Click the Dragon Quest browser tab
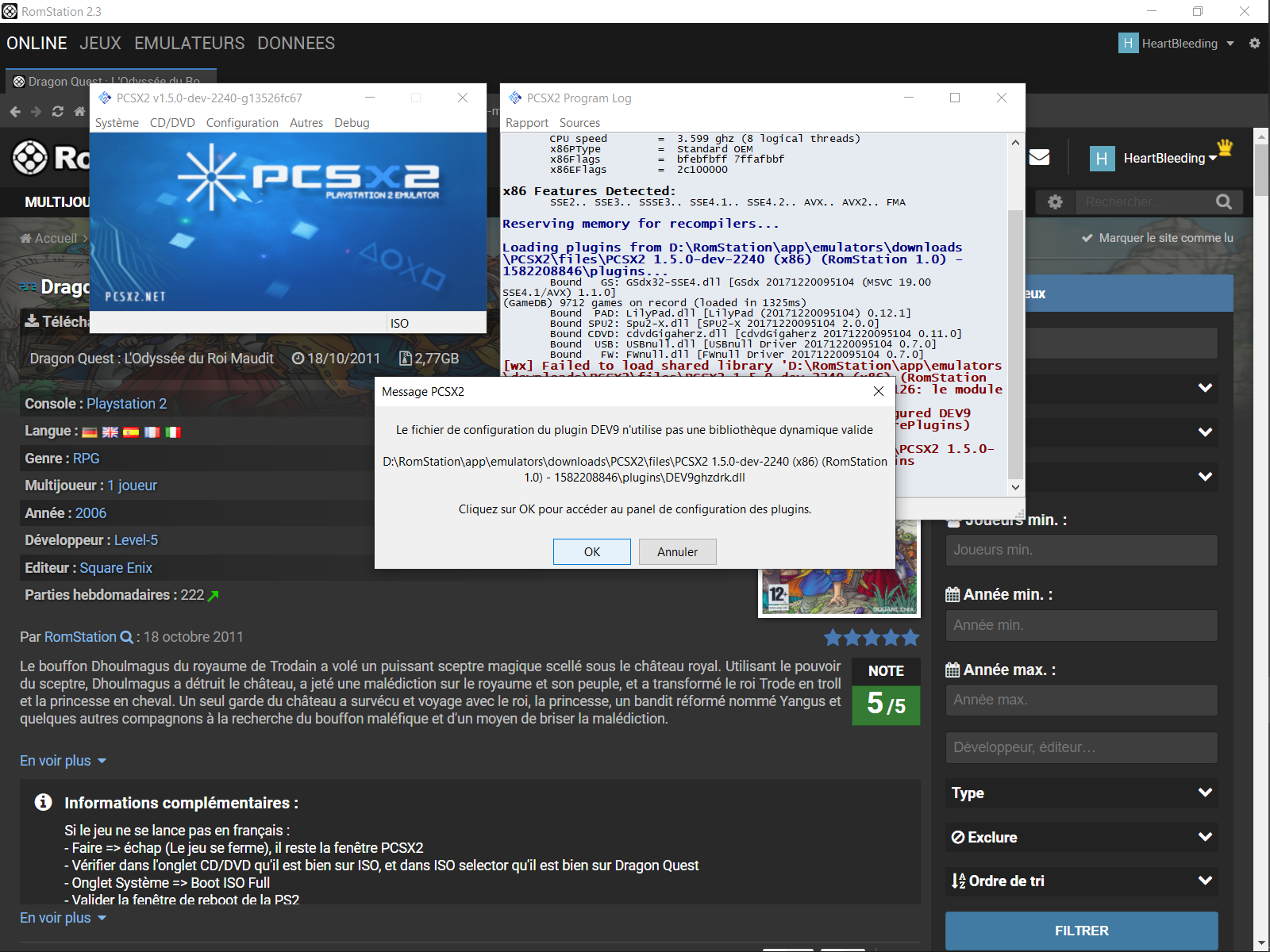This screenshot has width=1270, height=952. click(111, 81)
